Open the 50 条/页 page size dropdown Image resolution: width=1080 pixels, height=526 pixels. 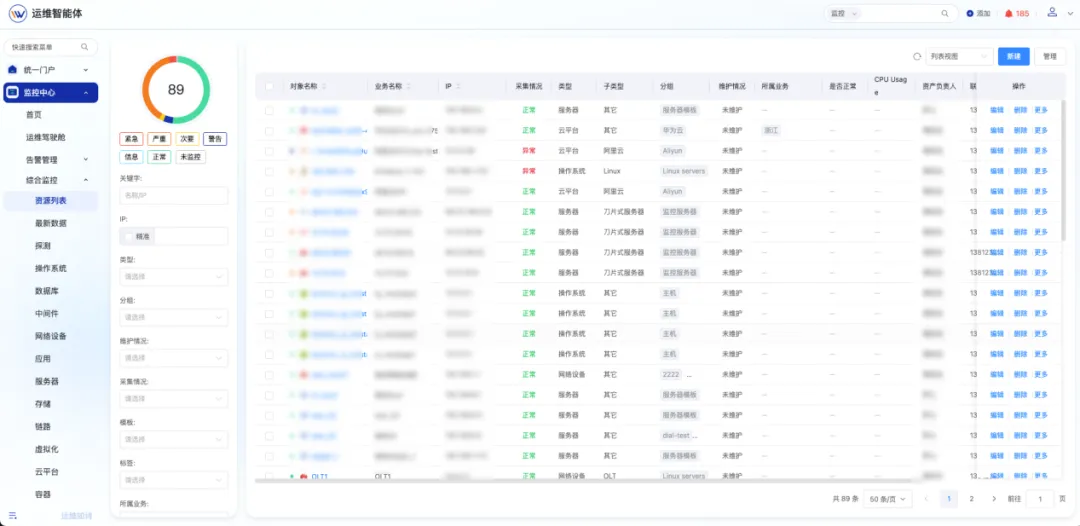887,498
